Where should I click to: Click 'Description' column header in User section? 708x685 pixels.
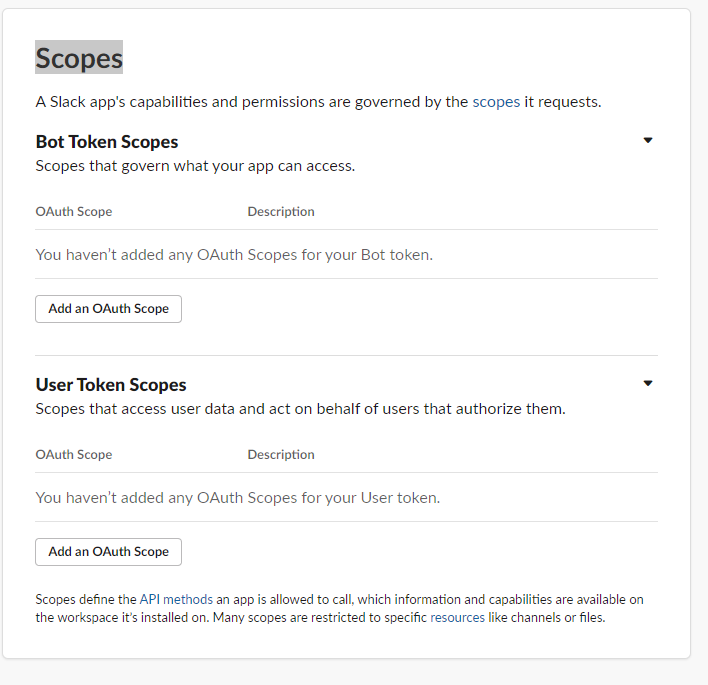[x=281, y=455]
